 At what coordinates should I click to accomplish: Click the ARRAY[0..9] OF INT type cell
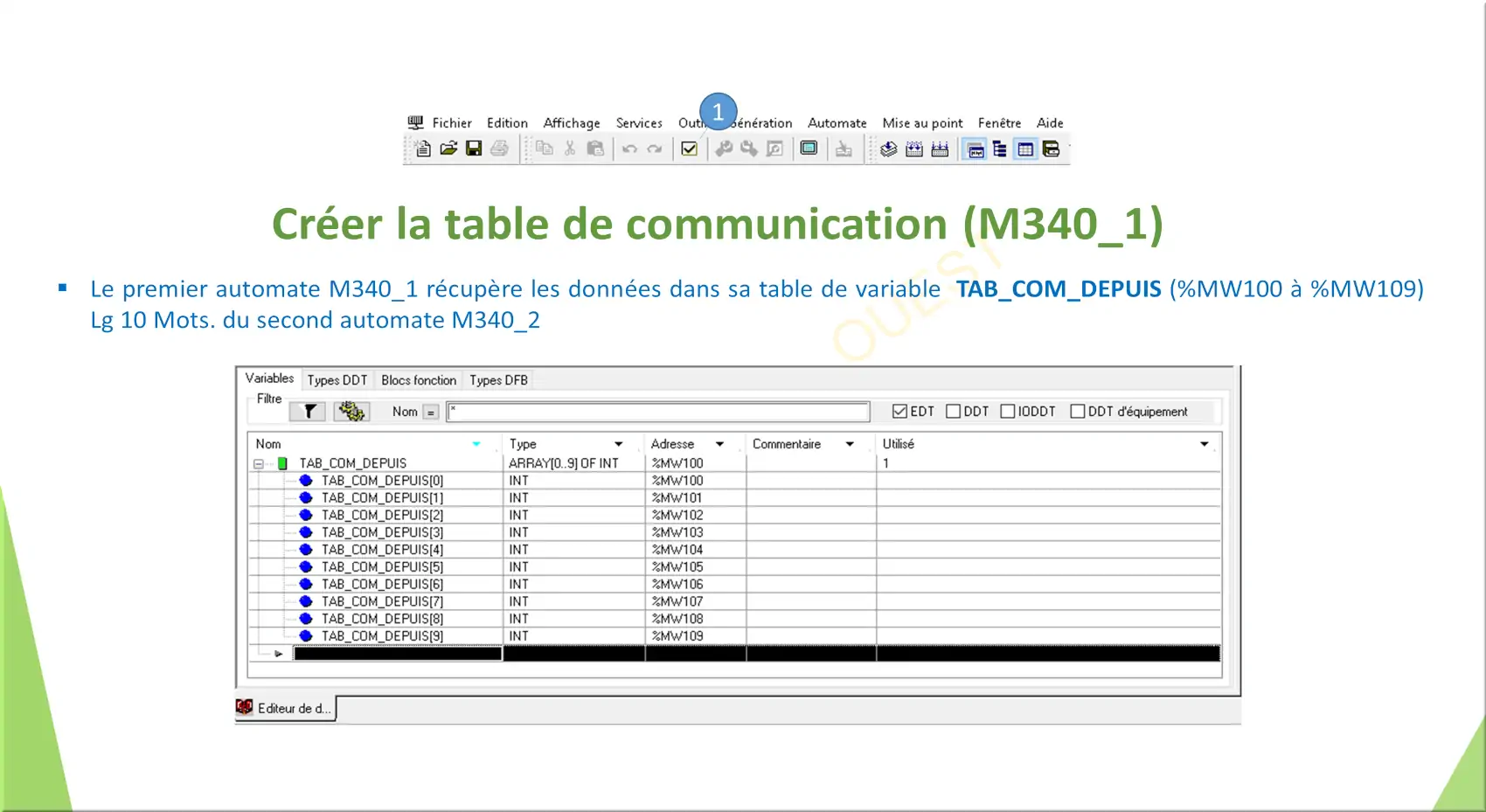pos(573,463)
